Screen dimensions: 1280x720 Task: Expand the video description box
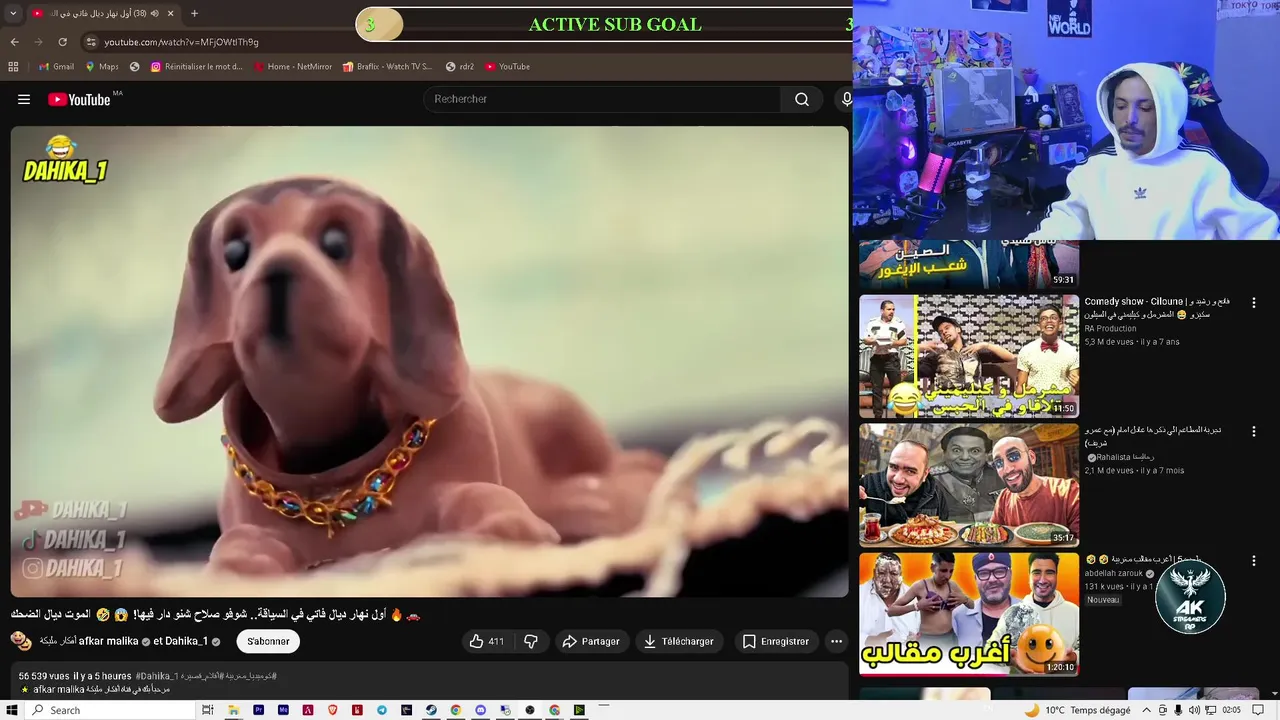[x=429, y=682]
